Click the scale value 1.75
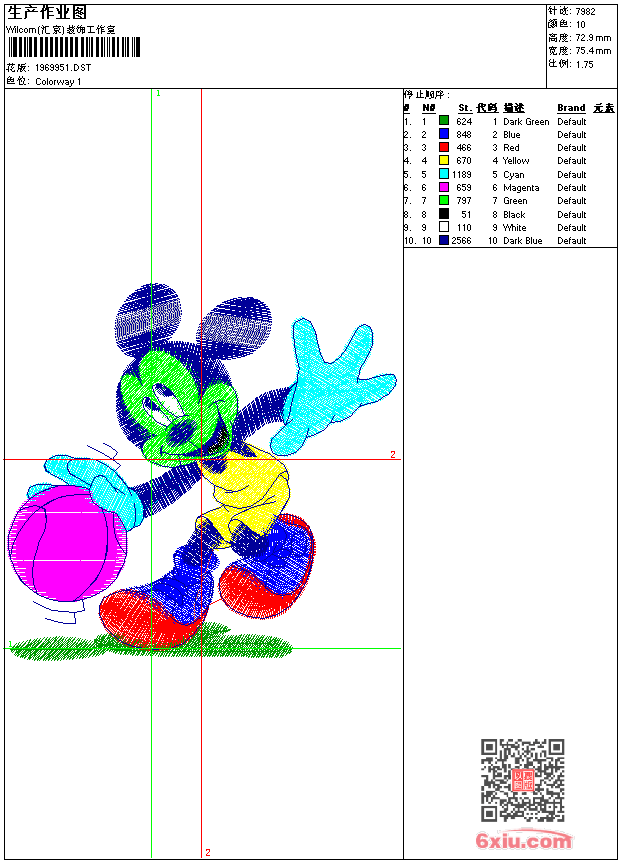This screenshot has height=860, width=620. (x=584, y=64)
